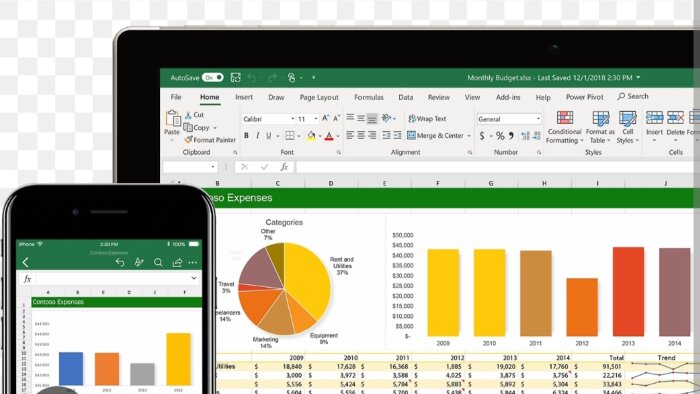Switch to the Insert ribbon tab
Viewport: 700px width, 394px height.
(244, 97)
